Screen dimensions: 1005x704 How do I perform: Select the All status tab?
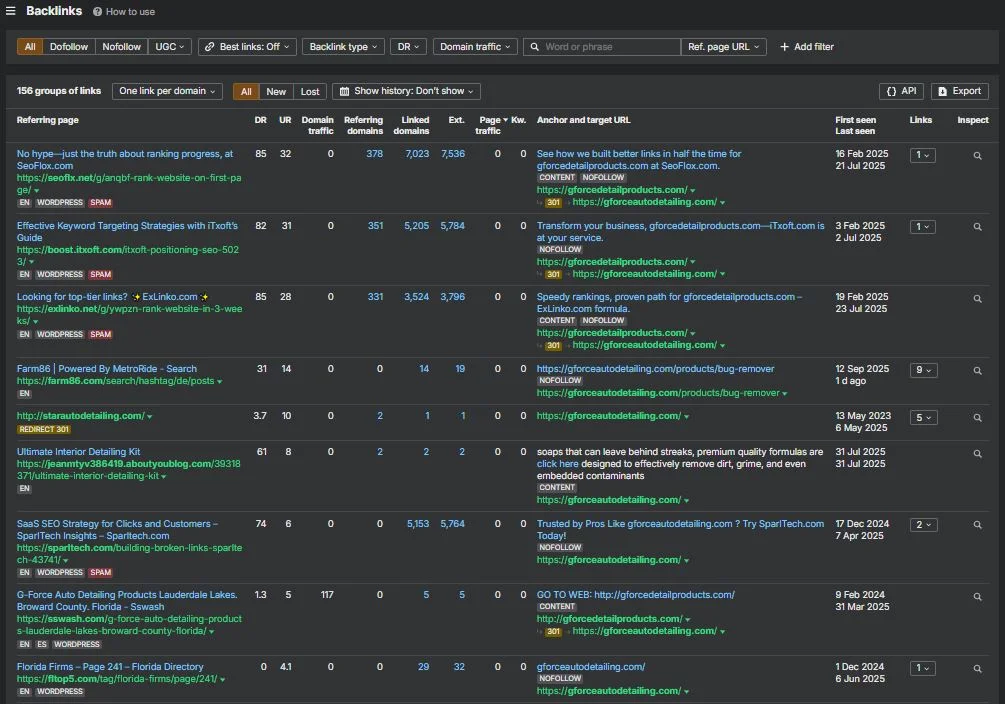tap(245, 91)
